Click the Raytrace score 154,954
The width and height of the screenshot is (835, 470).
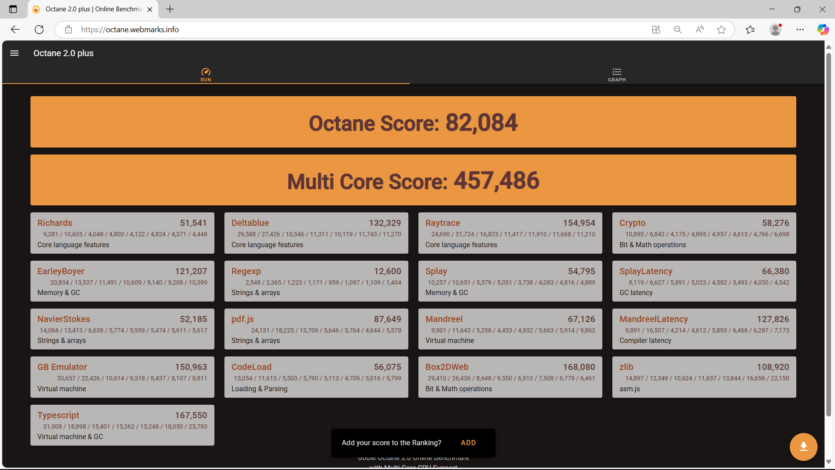(x=579, y=223)
